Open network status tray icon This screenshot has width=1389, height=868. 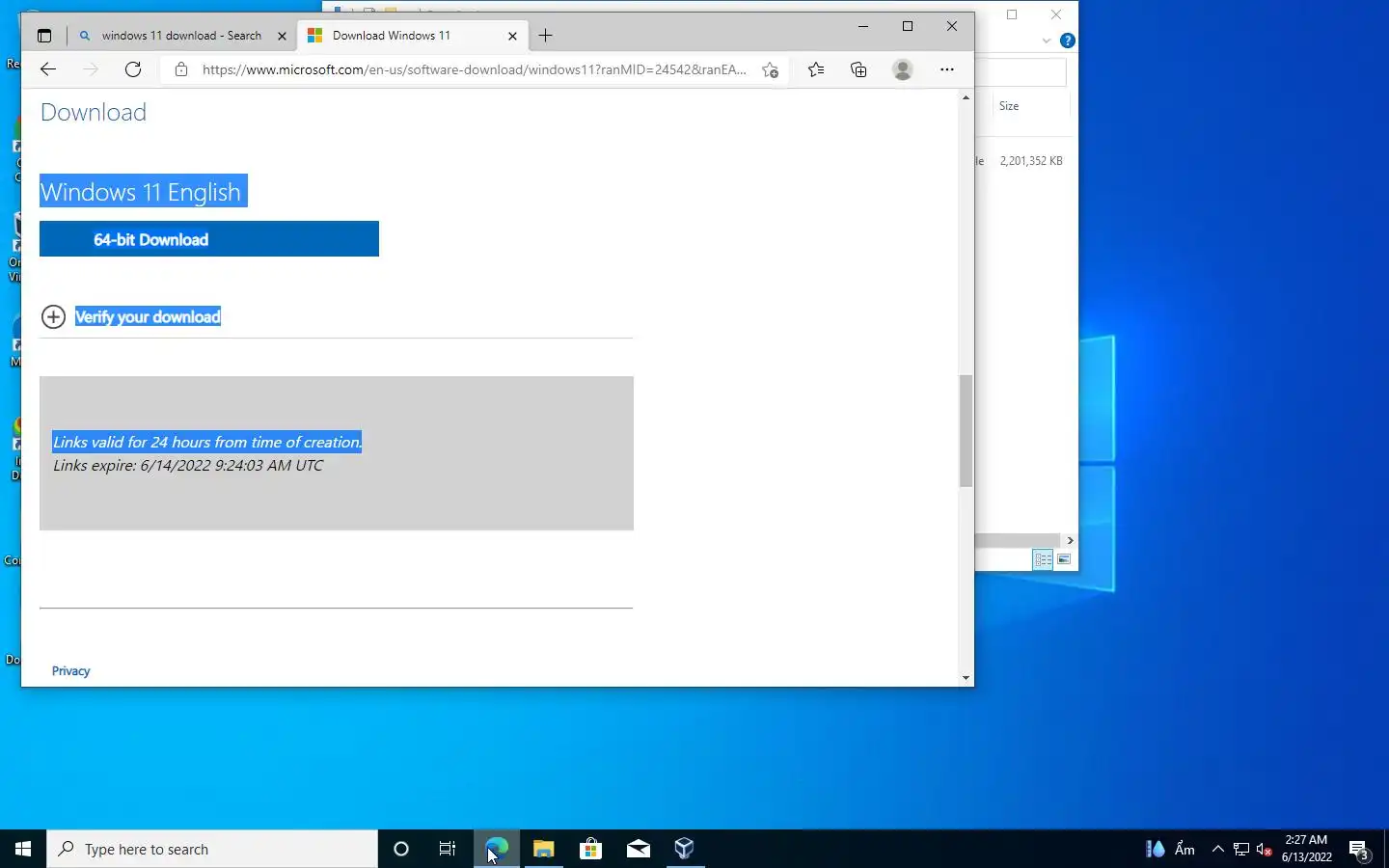[1241, 849]
